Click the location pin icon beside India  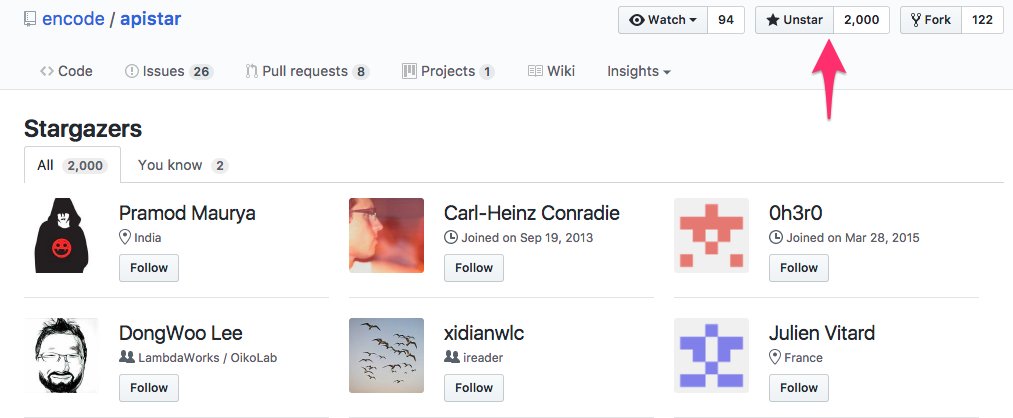(125, 237)
